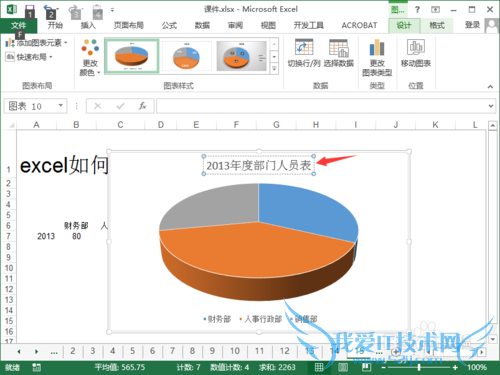Switch to the Insert (插入) tab
The image size is (500, 375).
(x=88, y=25)
